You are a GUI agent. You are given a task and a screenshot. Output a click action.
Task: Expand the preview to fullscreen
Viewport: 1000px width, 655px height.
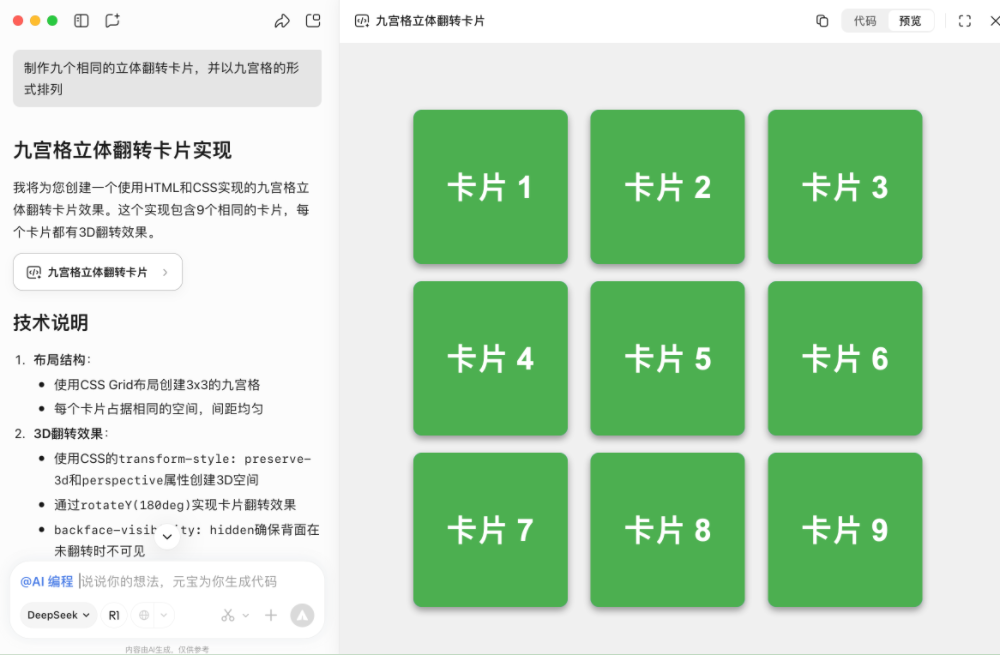coord(963,20)
